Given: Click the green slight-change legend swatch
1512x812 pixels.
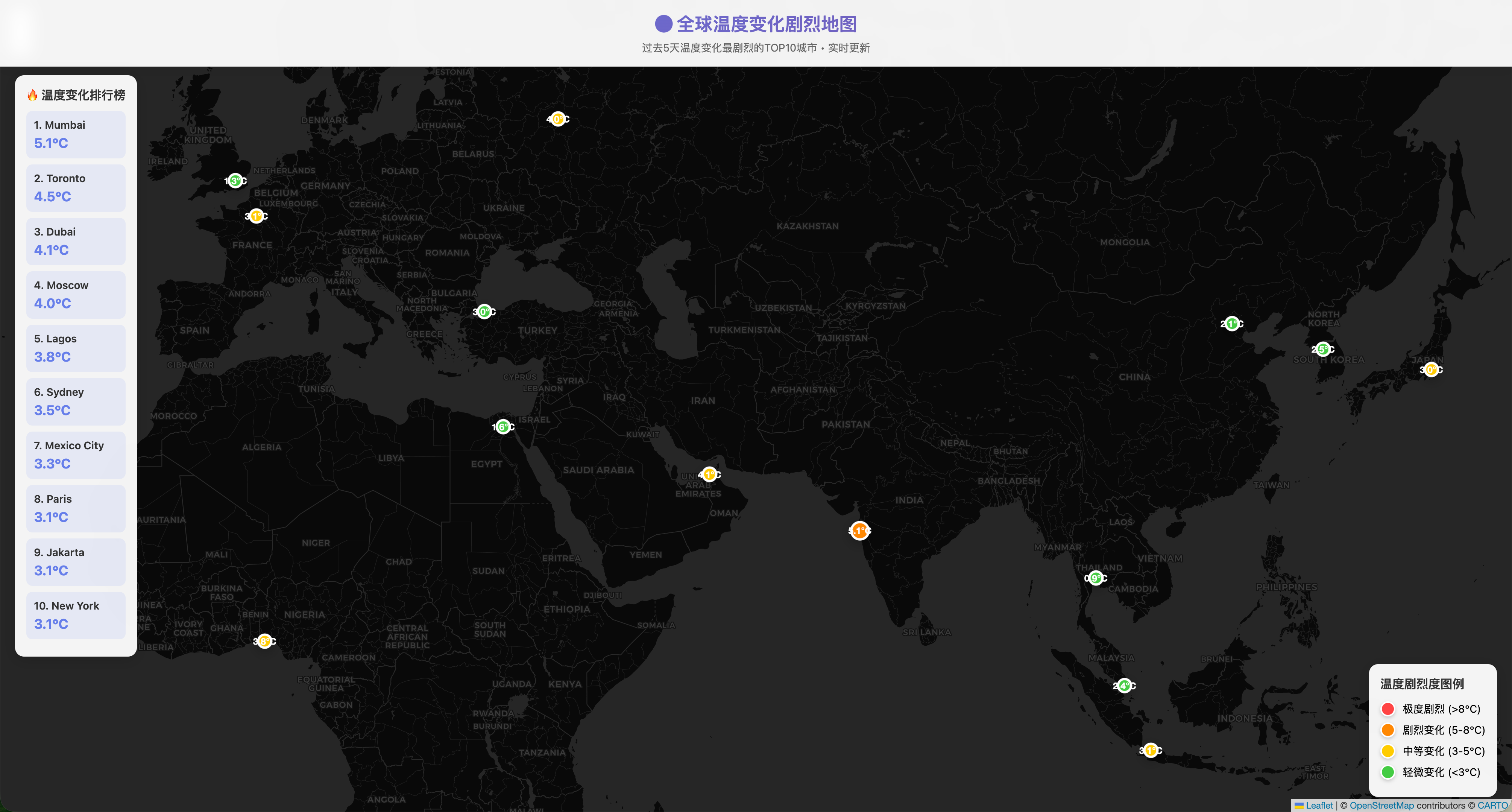Looking at the screenshot, I should (1388, 772).
